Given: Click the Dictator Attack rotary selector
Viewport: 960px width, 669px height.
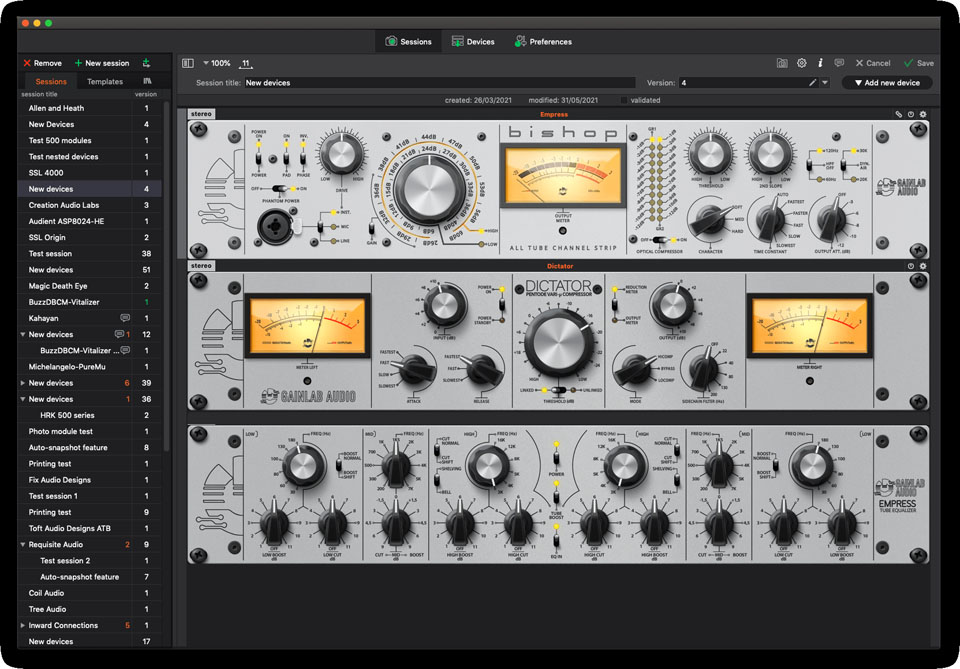Looking at the screenshot, I should (415, 369).
